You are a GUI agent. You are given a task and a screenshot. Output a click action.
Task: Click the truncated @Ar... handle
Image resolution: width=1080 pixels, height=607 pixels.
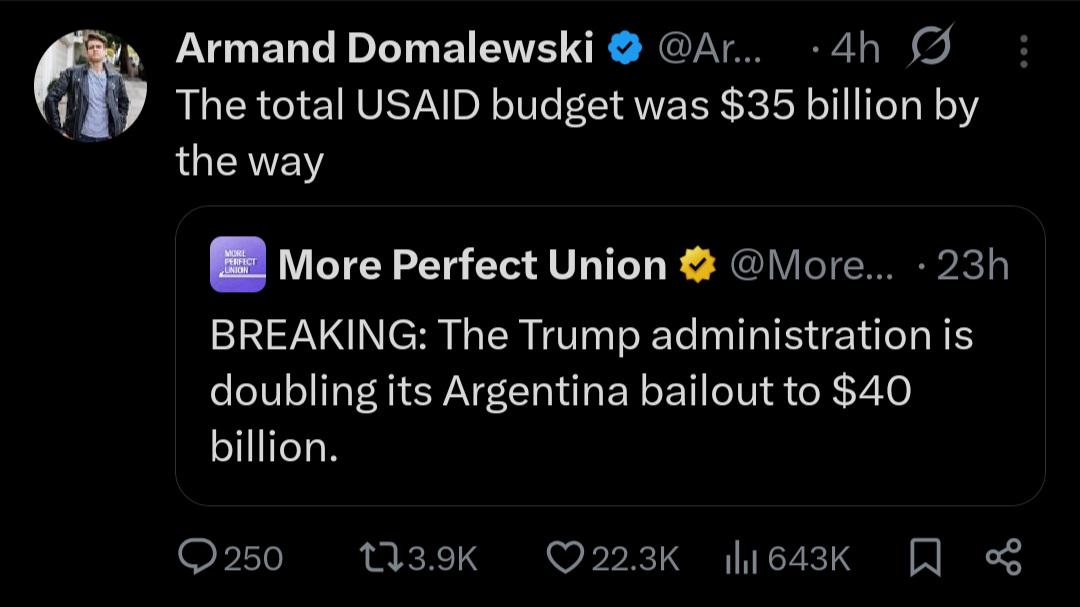tap(709, 49)
